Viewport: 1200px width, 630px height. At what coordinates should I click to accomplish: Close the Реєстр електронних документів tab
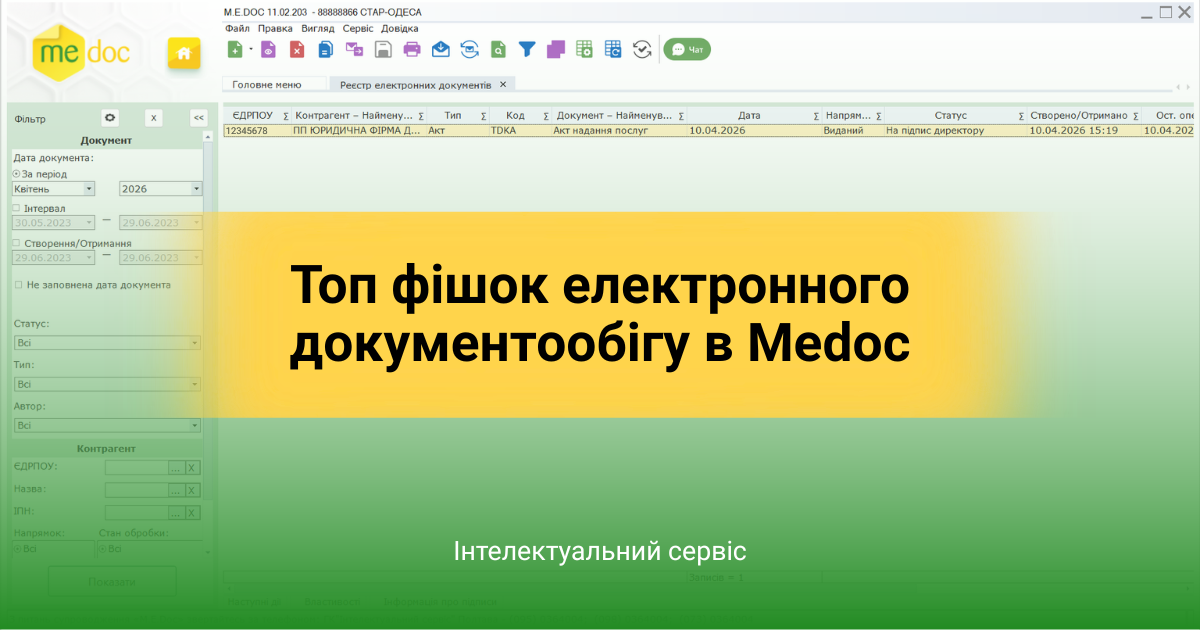point(503,85)
